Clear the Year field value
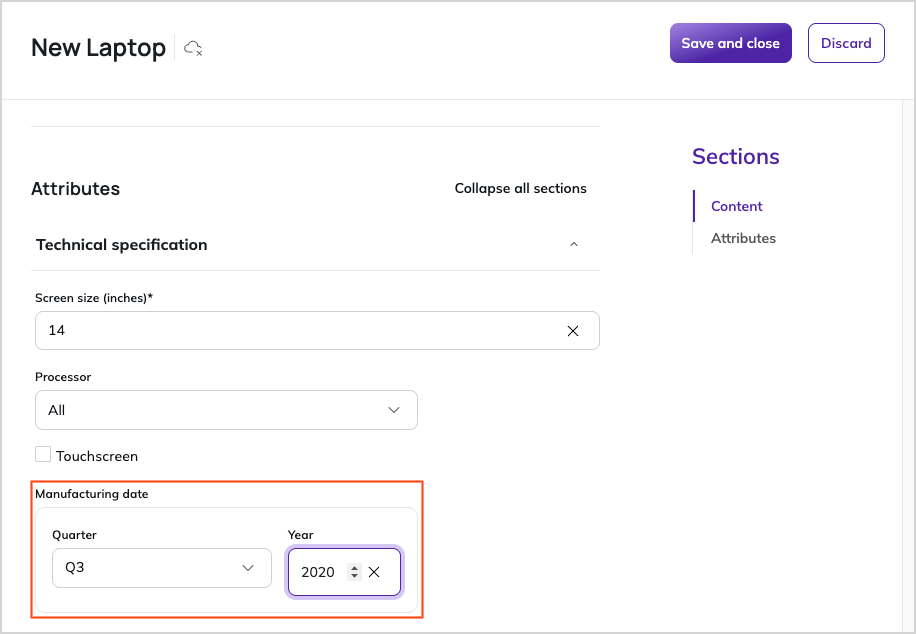Viewport: 916px width, 634px height. pos(374,572)
